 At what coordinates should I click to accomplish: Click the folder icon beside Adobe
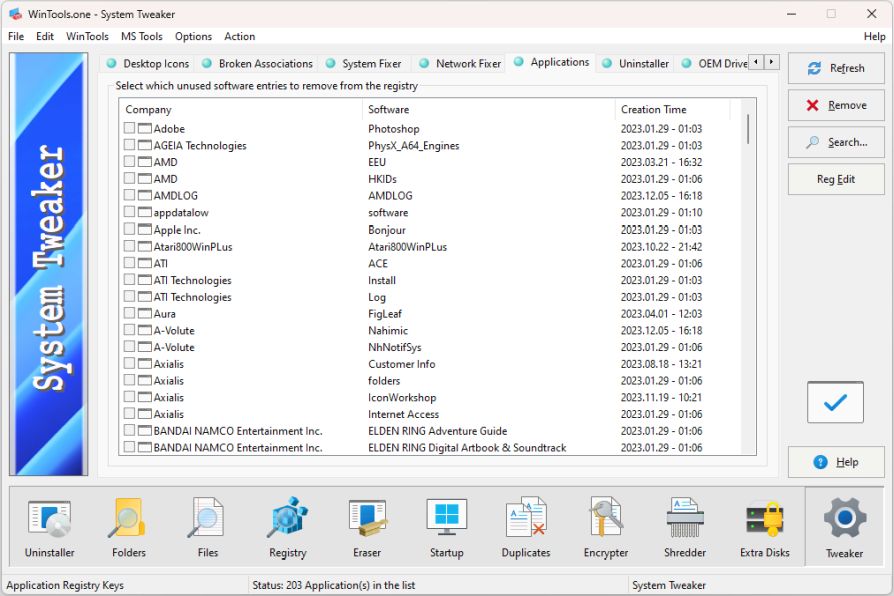point(145,128)
